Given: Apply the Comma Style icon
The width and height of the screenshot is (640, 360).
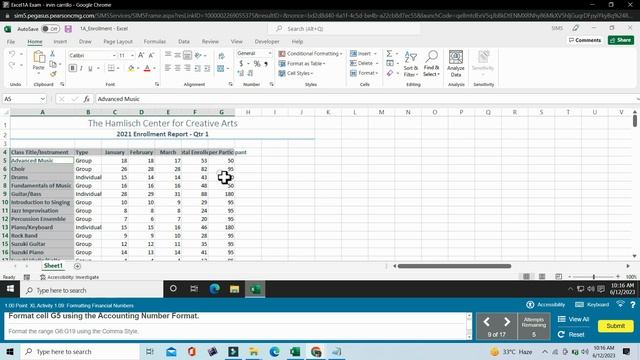Looking at the screenshot, I should point(266,64).
